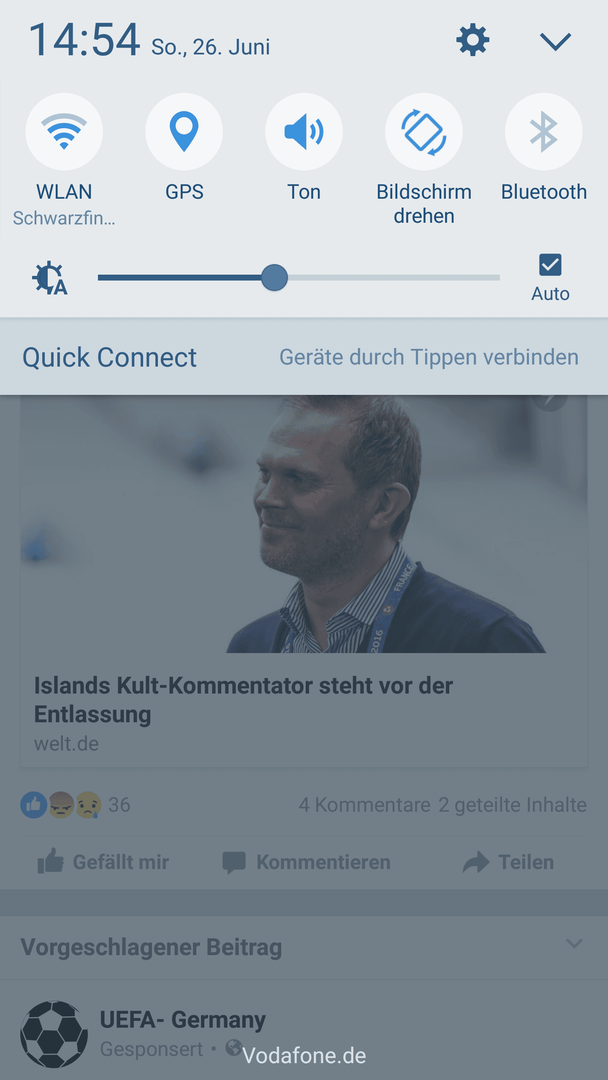Open the Islands Kult-Kommentator article headline
Viewport: 608px width, 1080px height.
(x=243, y=700)
